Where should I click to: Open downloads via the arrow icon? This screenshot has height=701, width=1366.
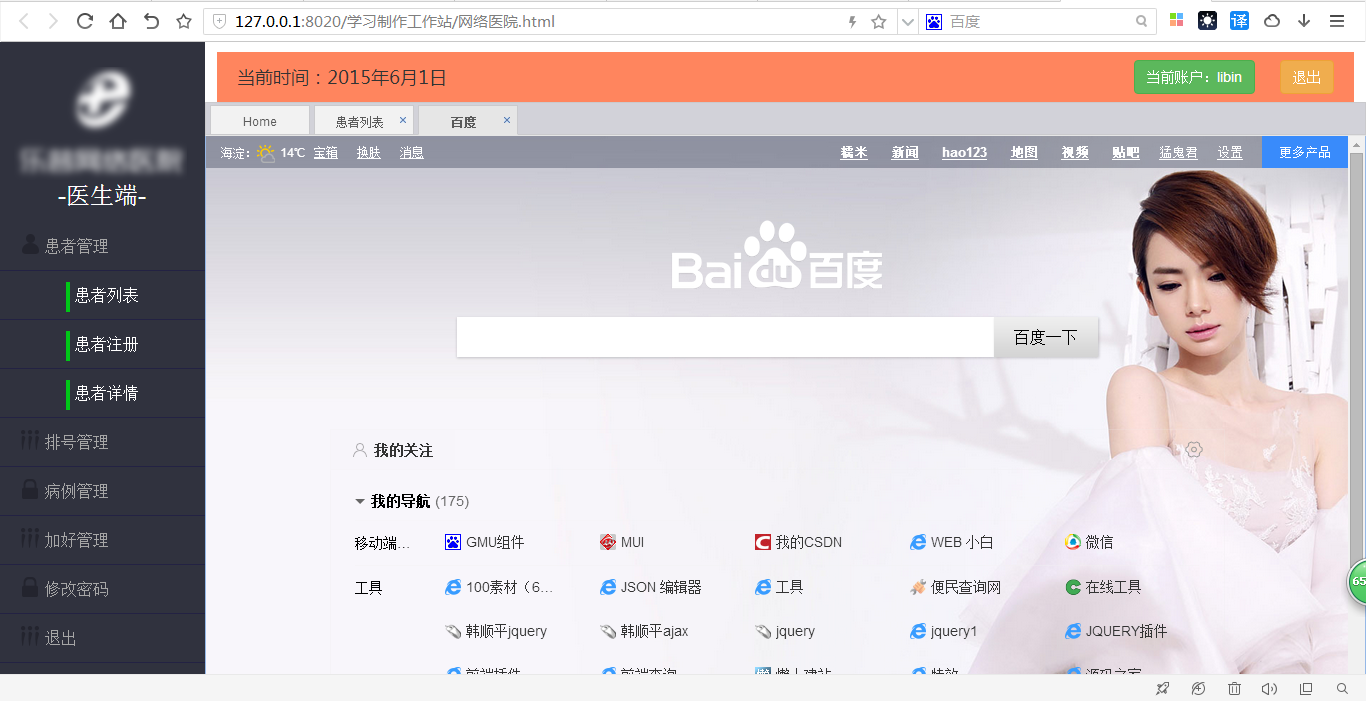click(x=1303, y=20)
